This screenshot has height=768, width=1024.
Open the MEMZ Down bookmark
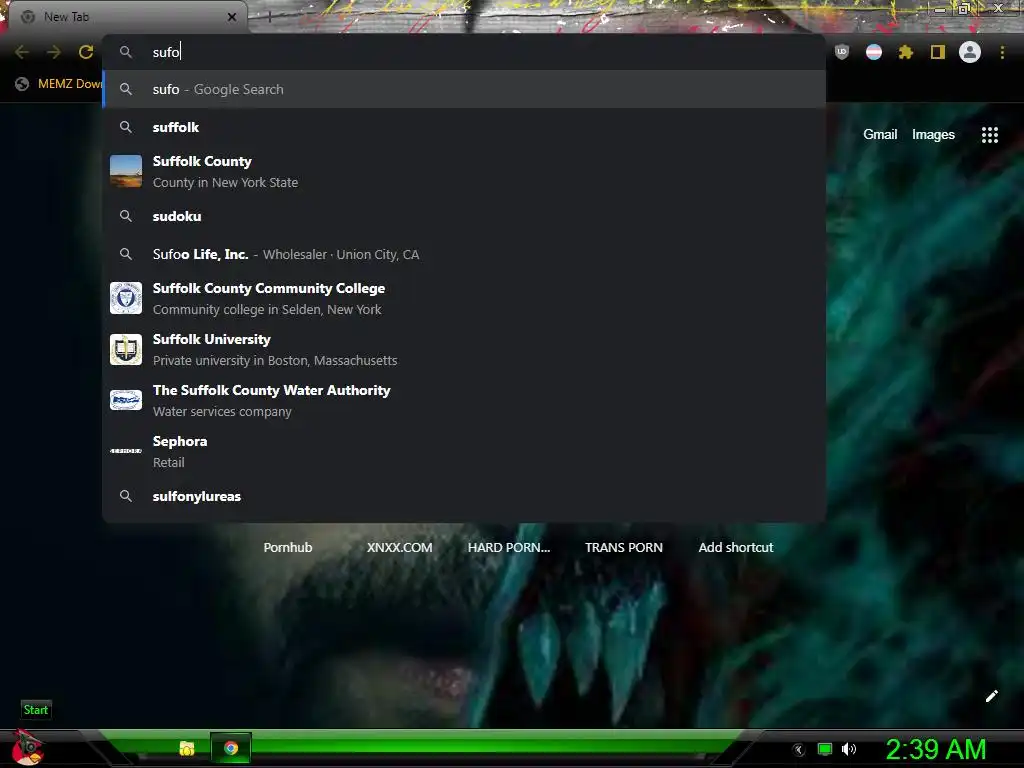tap(59, 84)
